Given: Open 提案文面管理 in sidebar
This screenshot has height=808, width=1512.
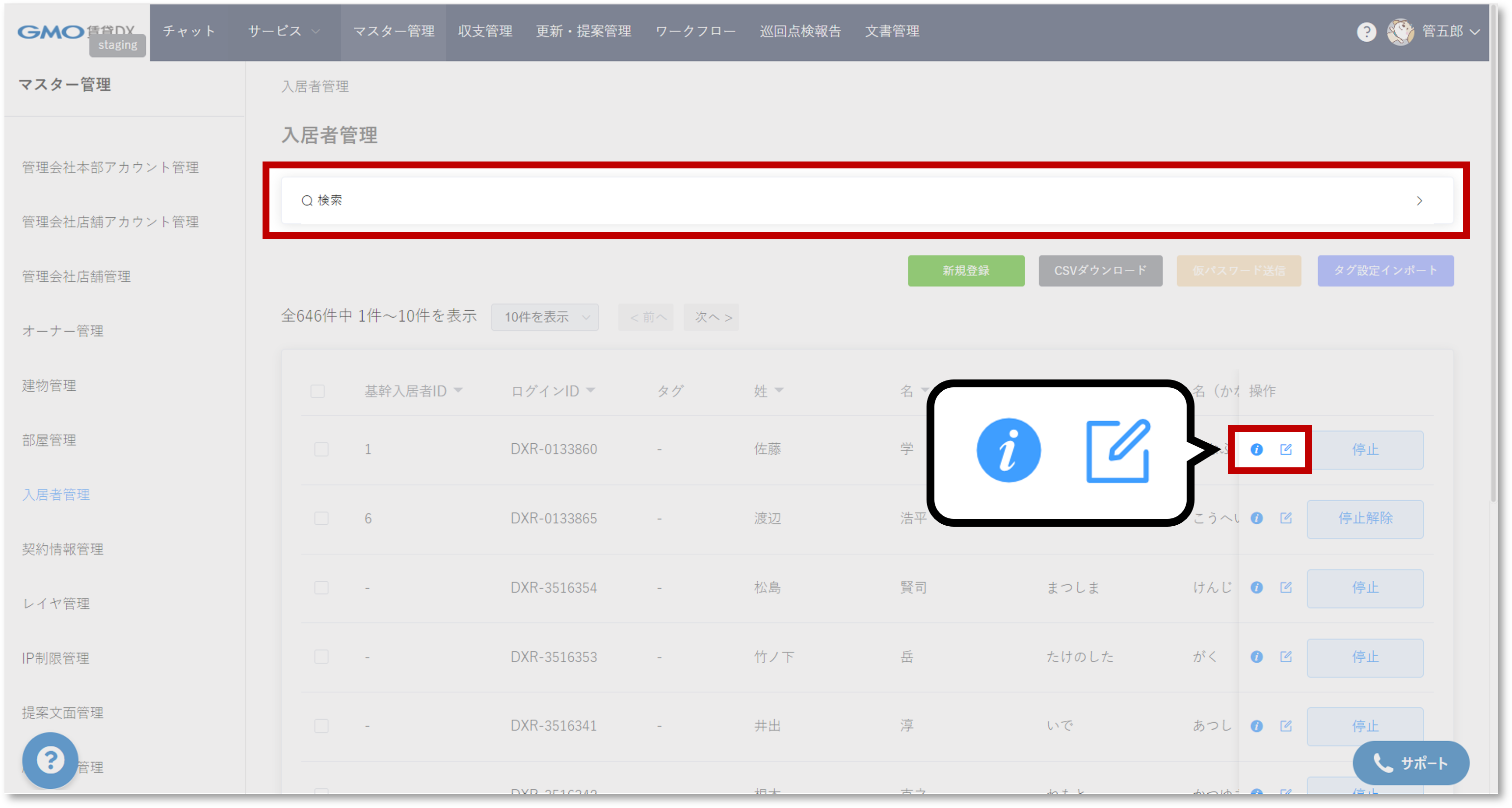Looking at the screenshot, I should pyautogui.click(x=63, y=713).
